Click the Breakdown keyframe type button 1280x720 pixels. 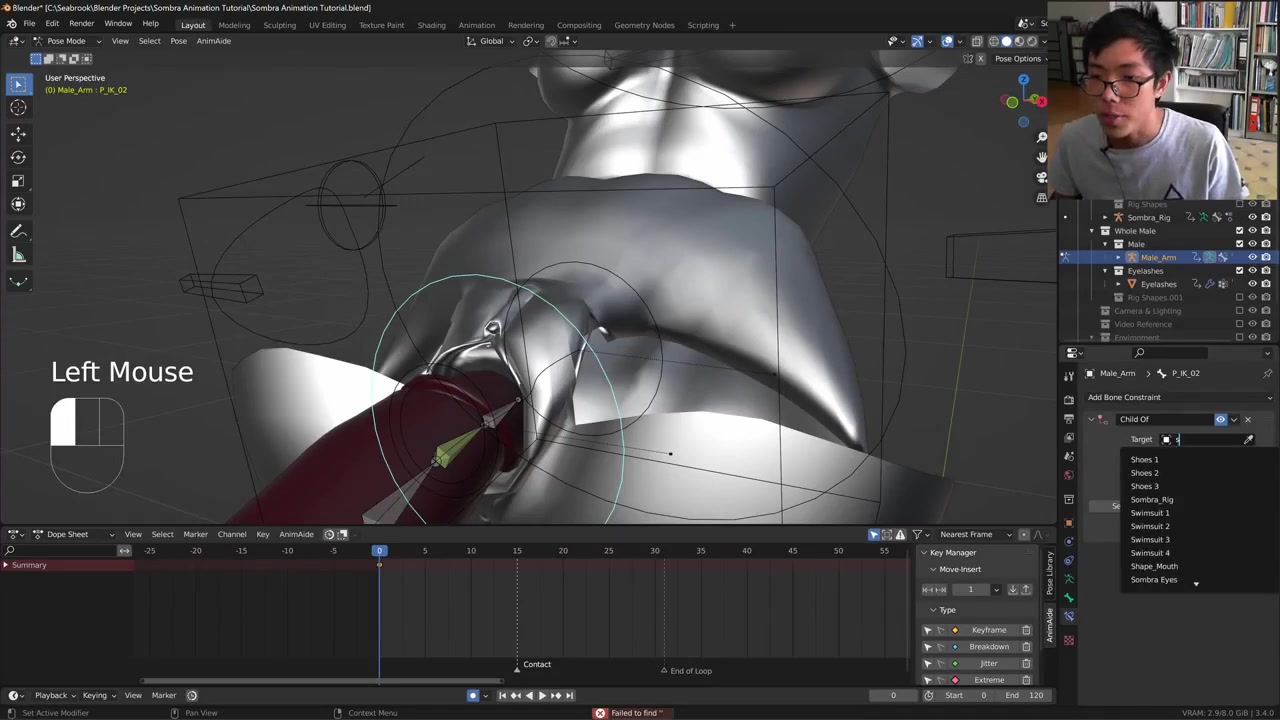coord(988,647)
